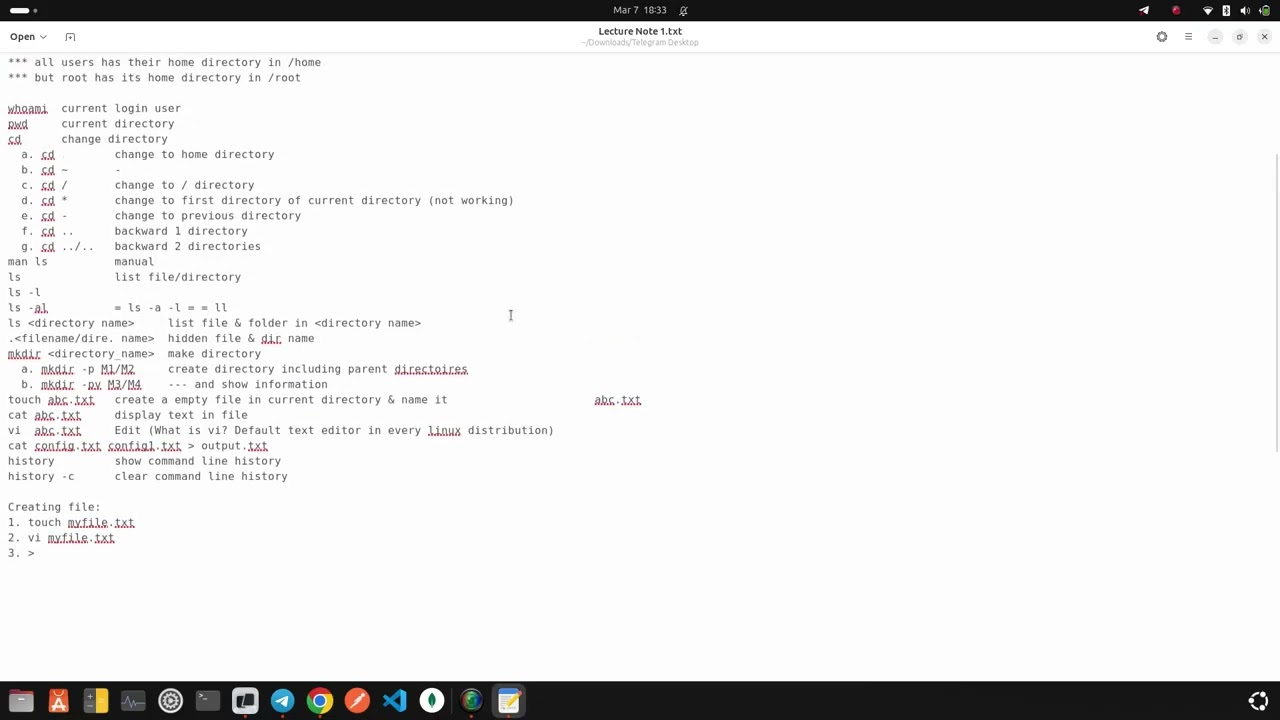Open the Files app from the dock
1280x720 pixels.
point(21,701)
